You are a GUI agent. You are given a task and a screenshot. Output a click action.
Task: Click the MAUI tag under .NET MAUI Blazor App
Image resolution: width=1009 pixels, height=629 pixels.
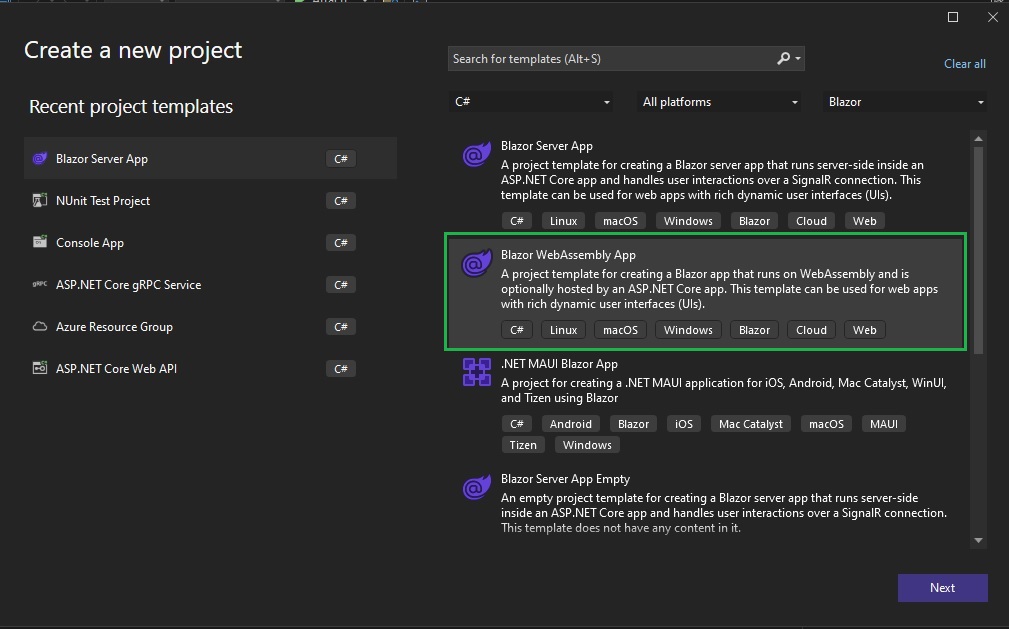tap(884, 424)
